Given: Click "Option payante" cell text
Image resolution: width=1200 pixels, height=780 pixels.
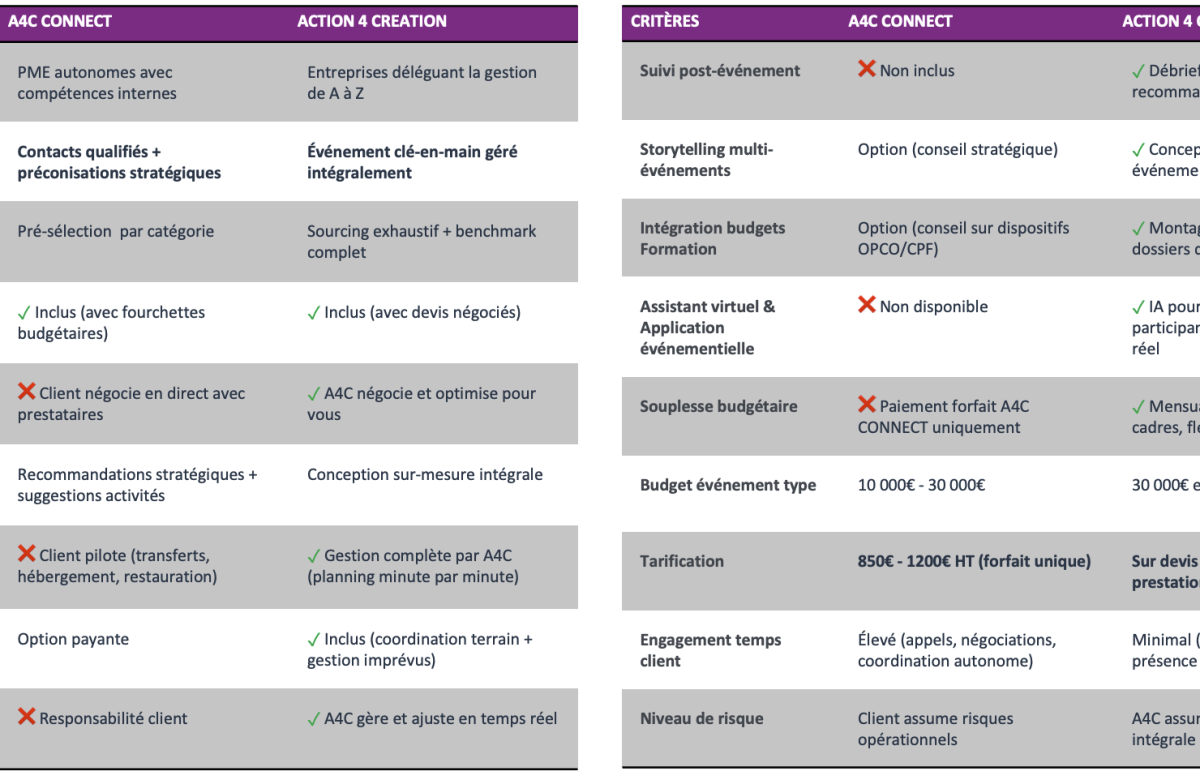Looking at the screenshot, I should click(73, 639).
